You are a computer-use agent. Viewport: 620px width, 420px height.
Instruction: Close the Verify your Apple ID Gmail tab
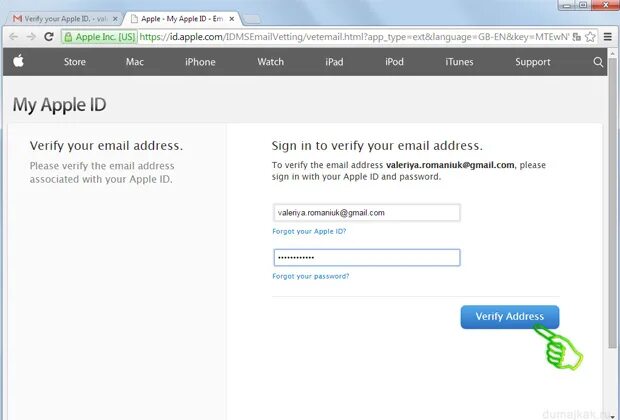(115, 19)
